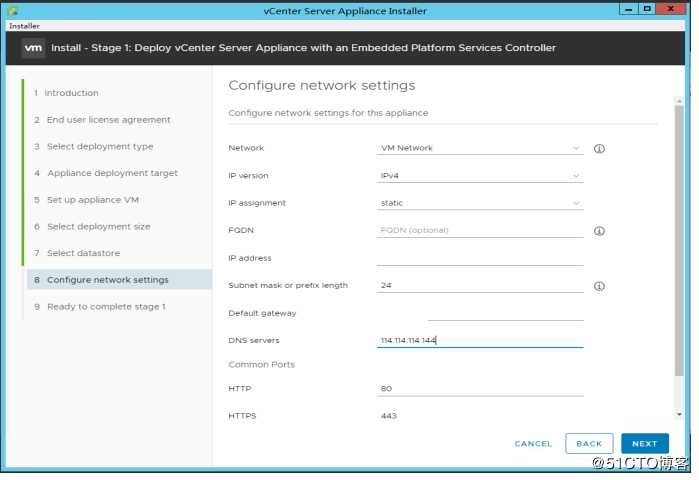Screen dimensions: 699x480
Task: Click the vertical scrollbar thumb
Action: pos(678,241)
